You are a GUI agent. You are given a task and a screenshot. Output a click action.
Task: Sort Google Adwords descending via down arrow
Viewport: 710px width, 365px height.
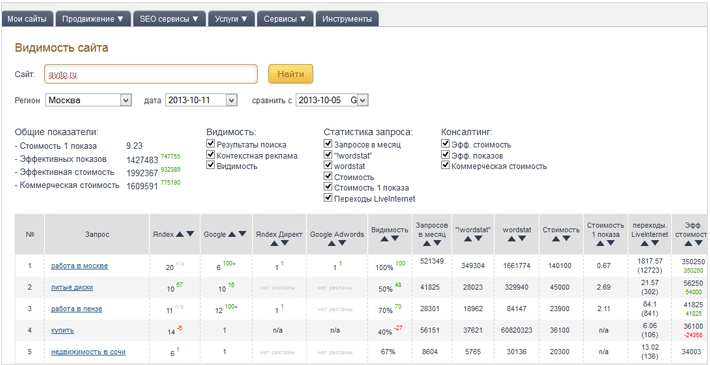coord(343,243)
